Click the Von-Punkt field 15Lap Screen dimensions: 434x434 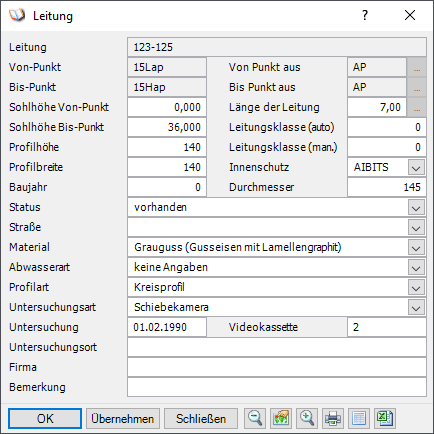tap(167, 67)
